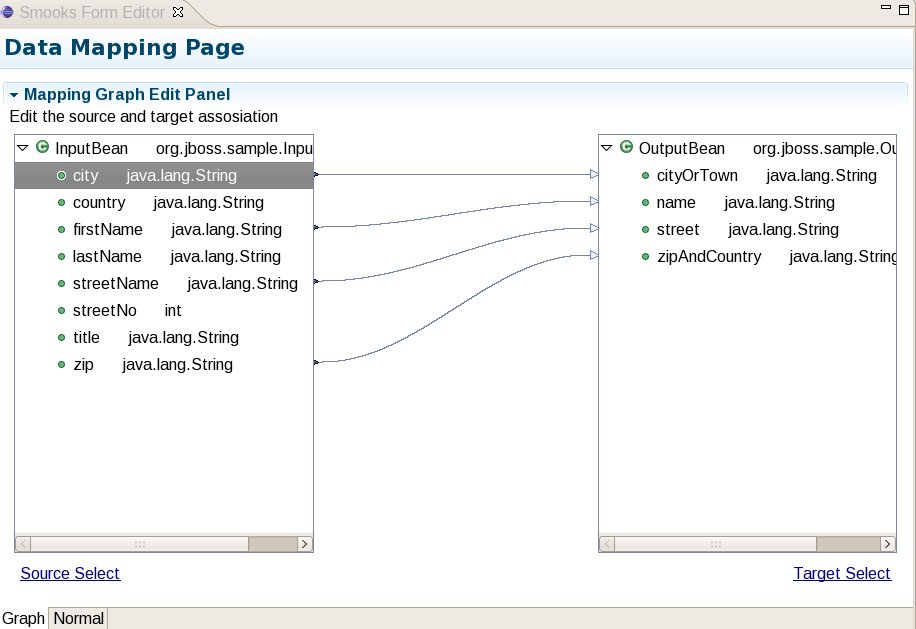Click the Mapping Graph Edit Panel title
This screenshot has height=629, width=916.
tap(127, 94)
